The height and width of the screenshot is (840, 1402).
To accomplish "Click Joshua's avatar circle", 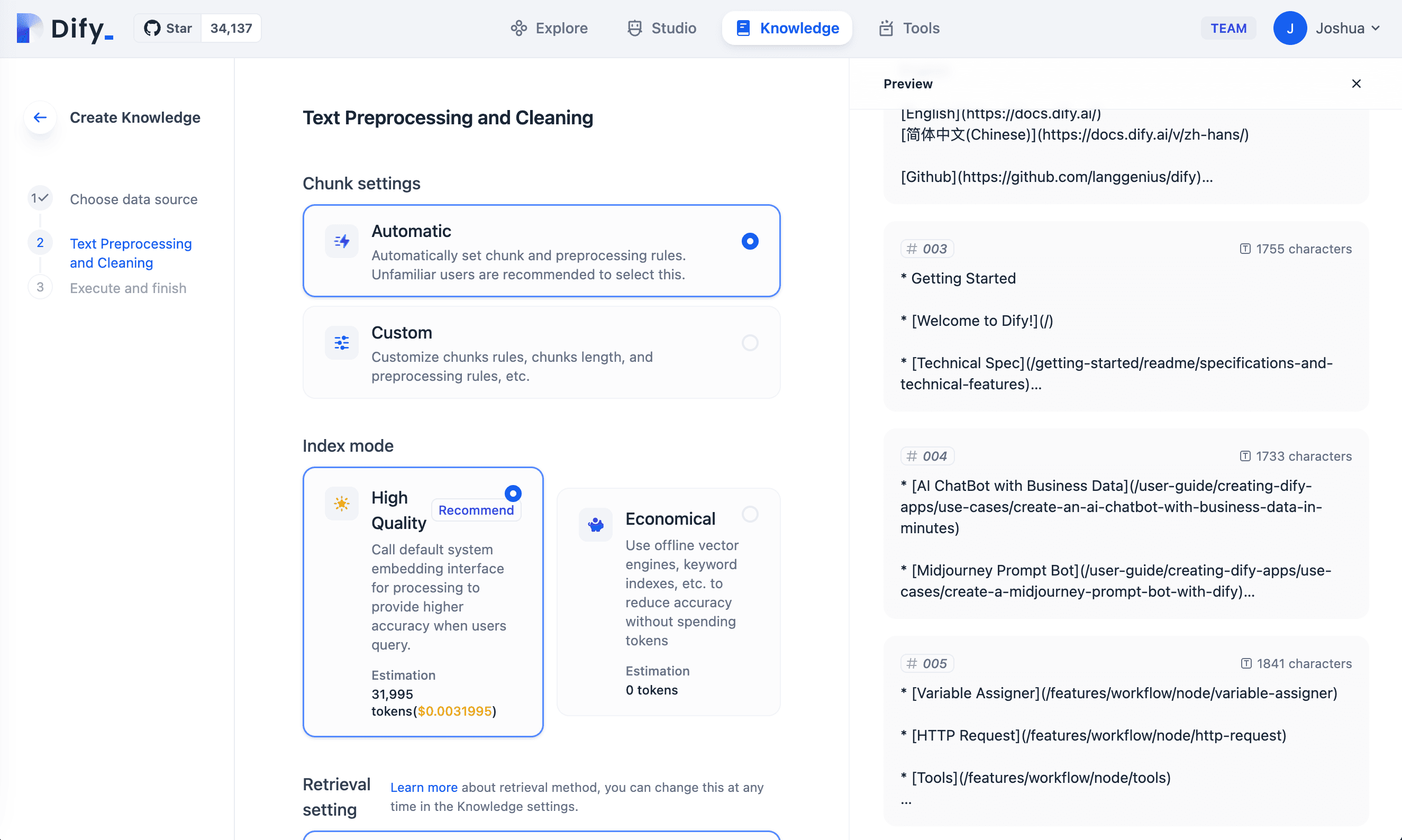I will (1289, 29).
